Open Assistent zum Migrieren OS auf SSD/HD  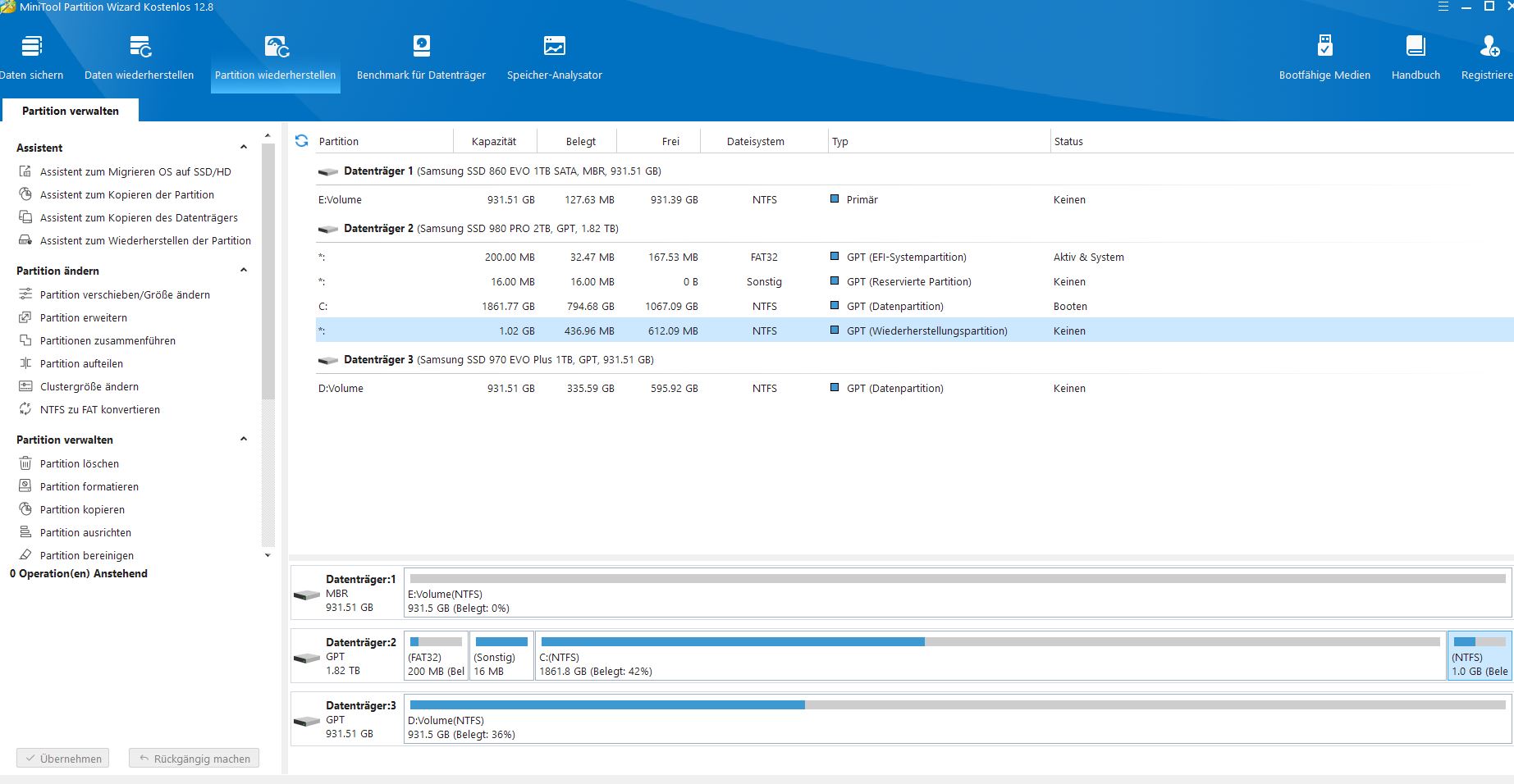[x=135, y=171]
